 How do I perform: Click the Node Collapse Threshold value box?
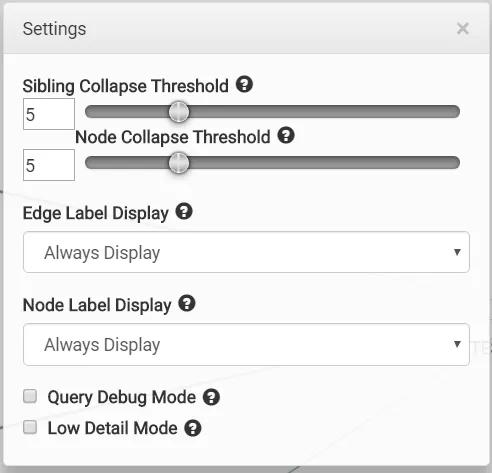pos(49,165)
